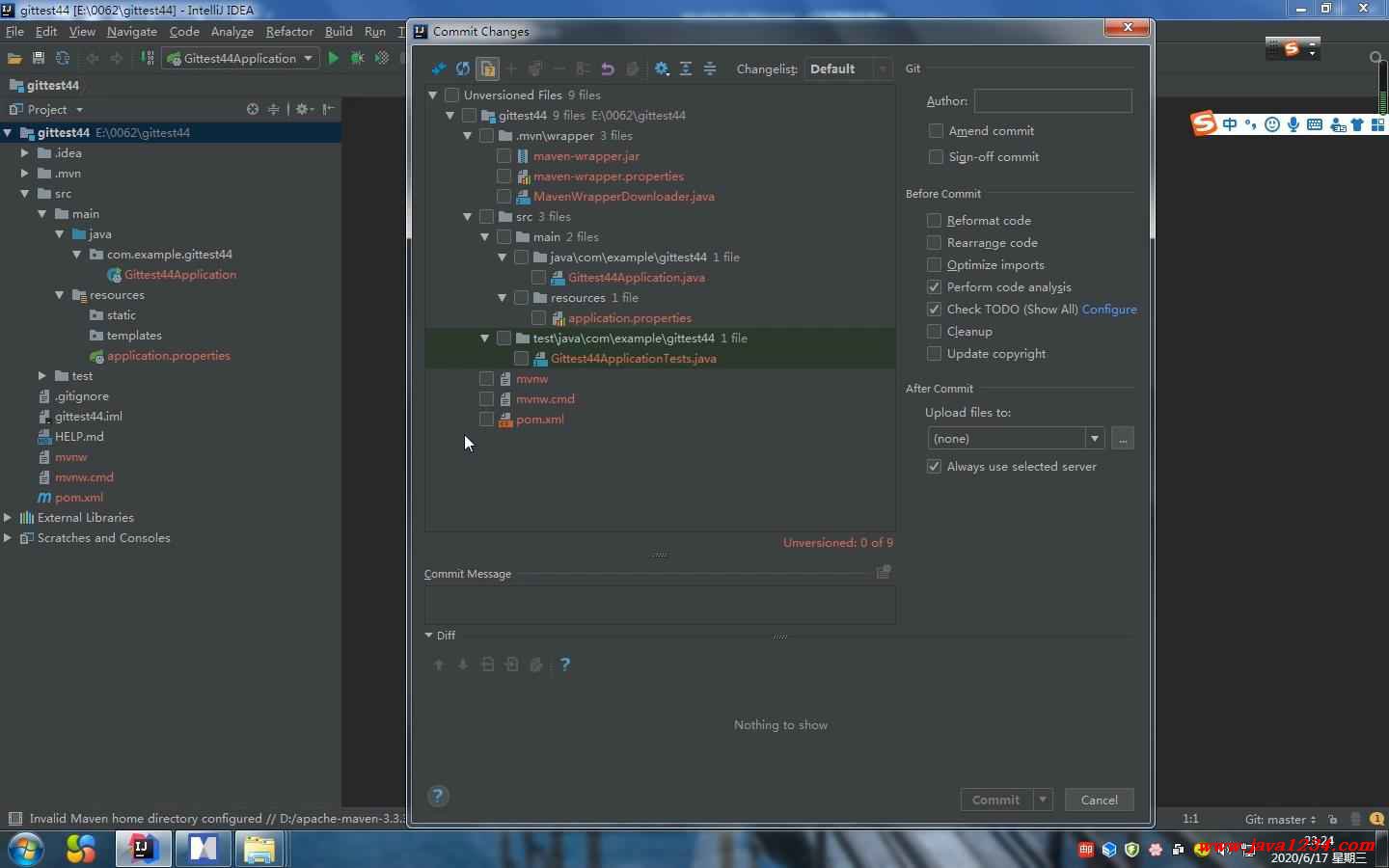Enable the Update copyright checkbox
This screenshot has width=1389, height=868.
click(x=934, y=353)
